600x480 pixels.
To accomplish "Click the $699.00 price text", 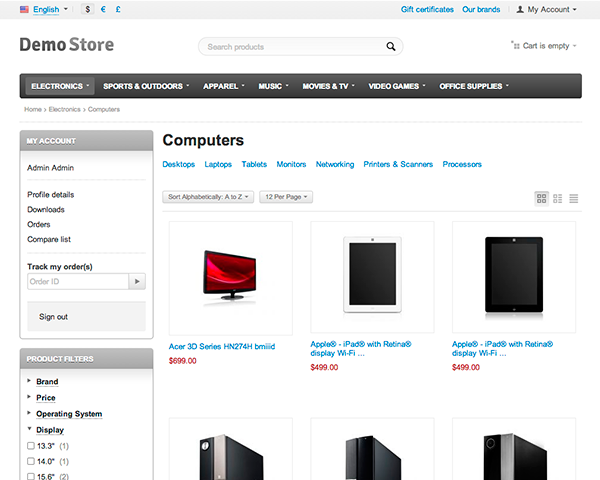I will click(183, 361).
